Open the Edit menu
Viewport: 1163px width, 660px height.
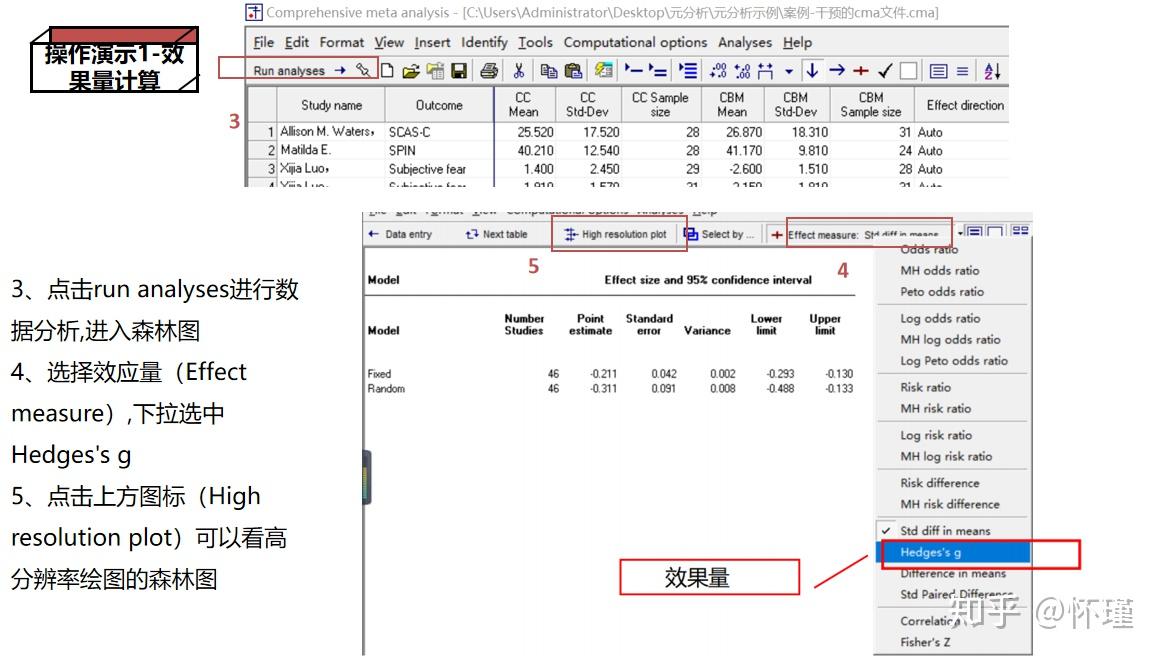[x=297, y=42]
